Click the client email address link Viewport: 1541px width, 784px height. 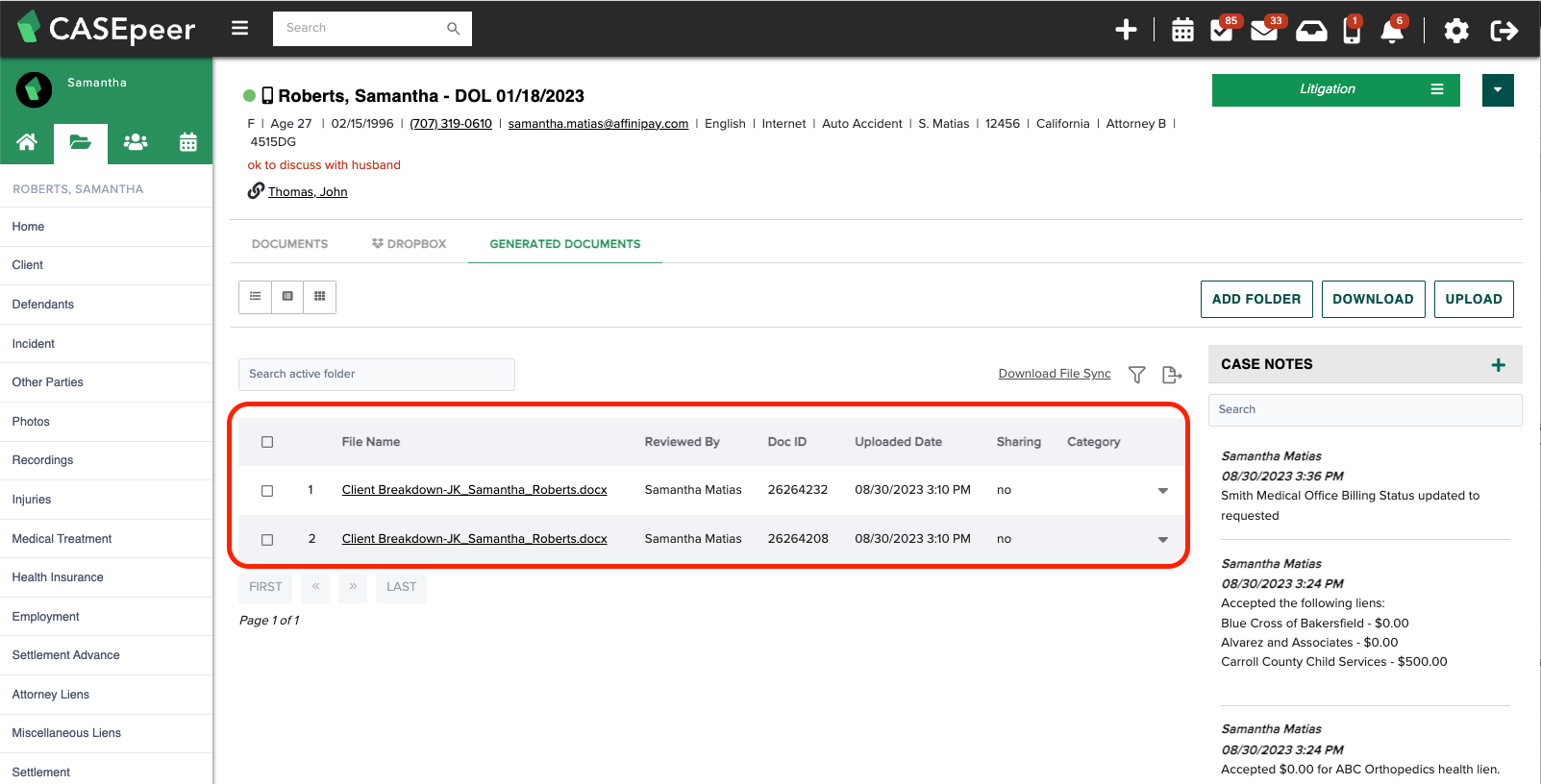click(598, 124)
